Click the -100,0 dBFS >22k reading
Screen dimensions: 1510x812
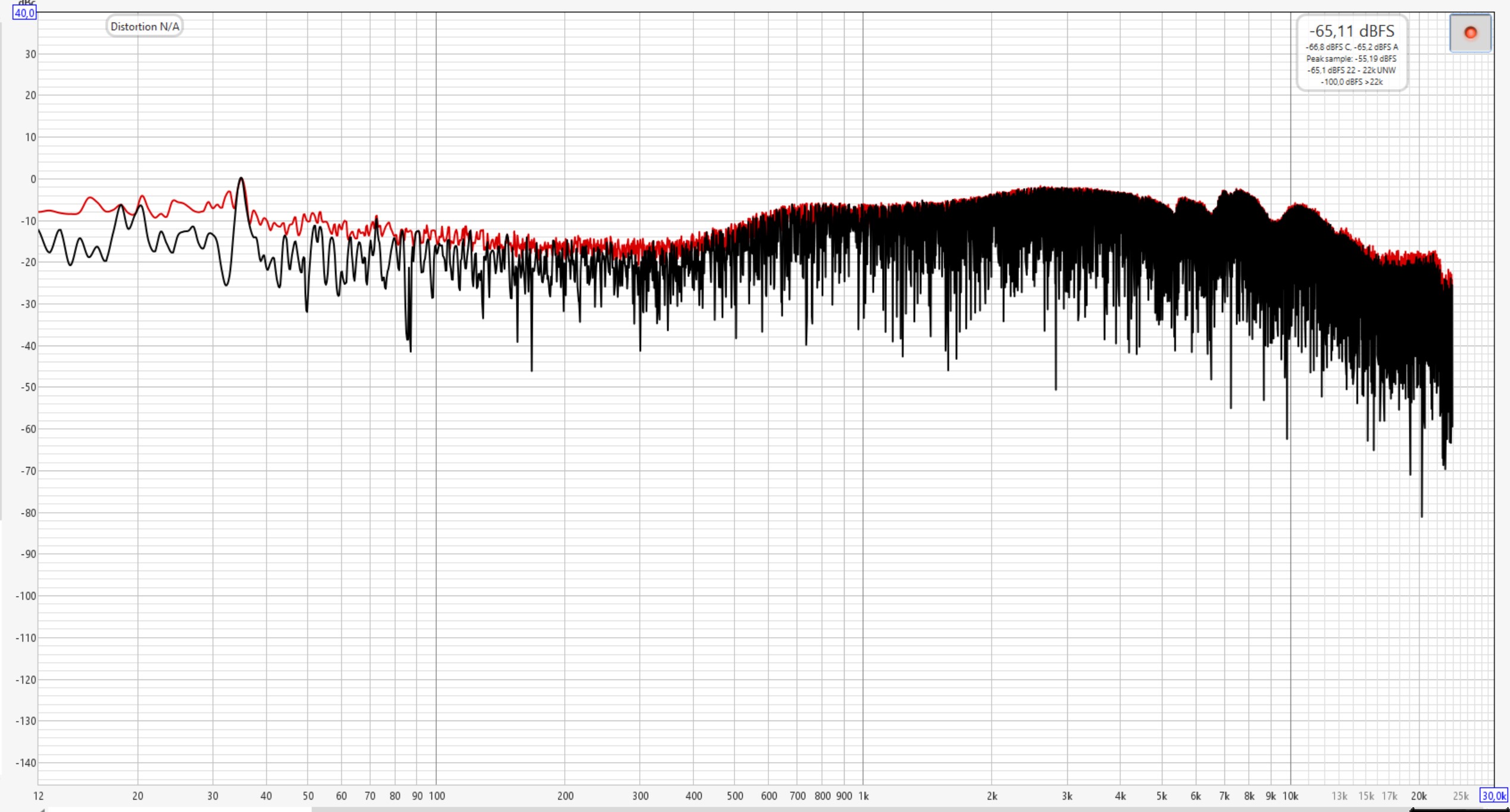(x=1351, y=82)
